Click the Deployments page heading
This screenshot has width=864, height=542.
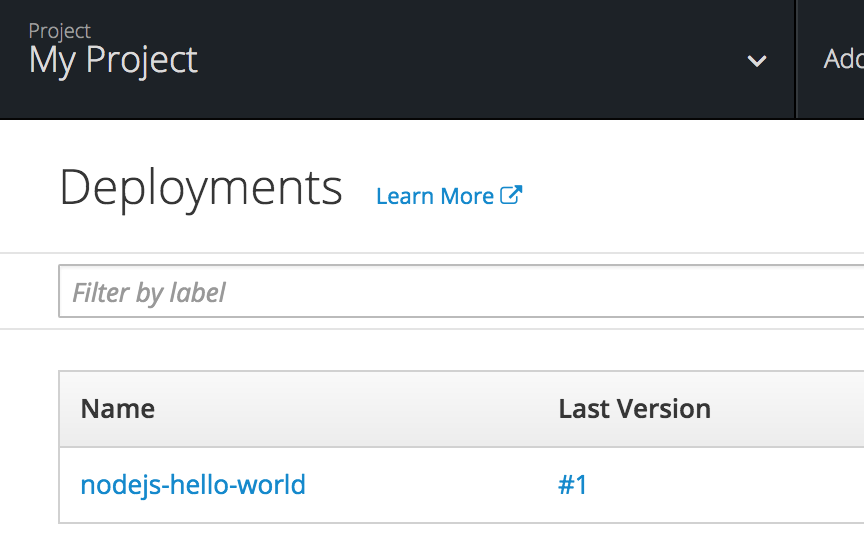(201, 188)
